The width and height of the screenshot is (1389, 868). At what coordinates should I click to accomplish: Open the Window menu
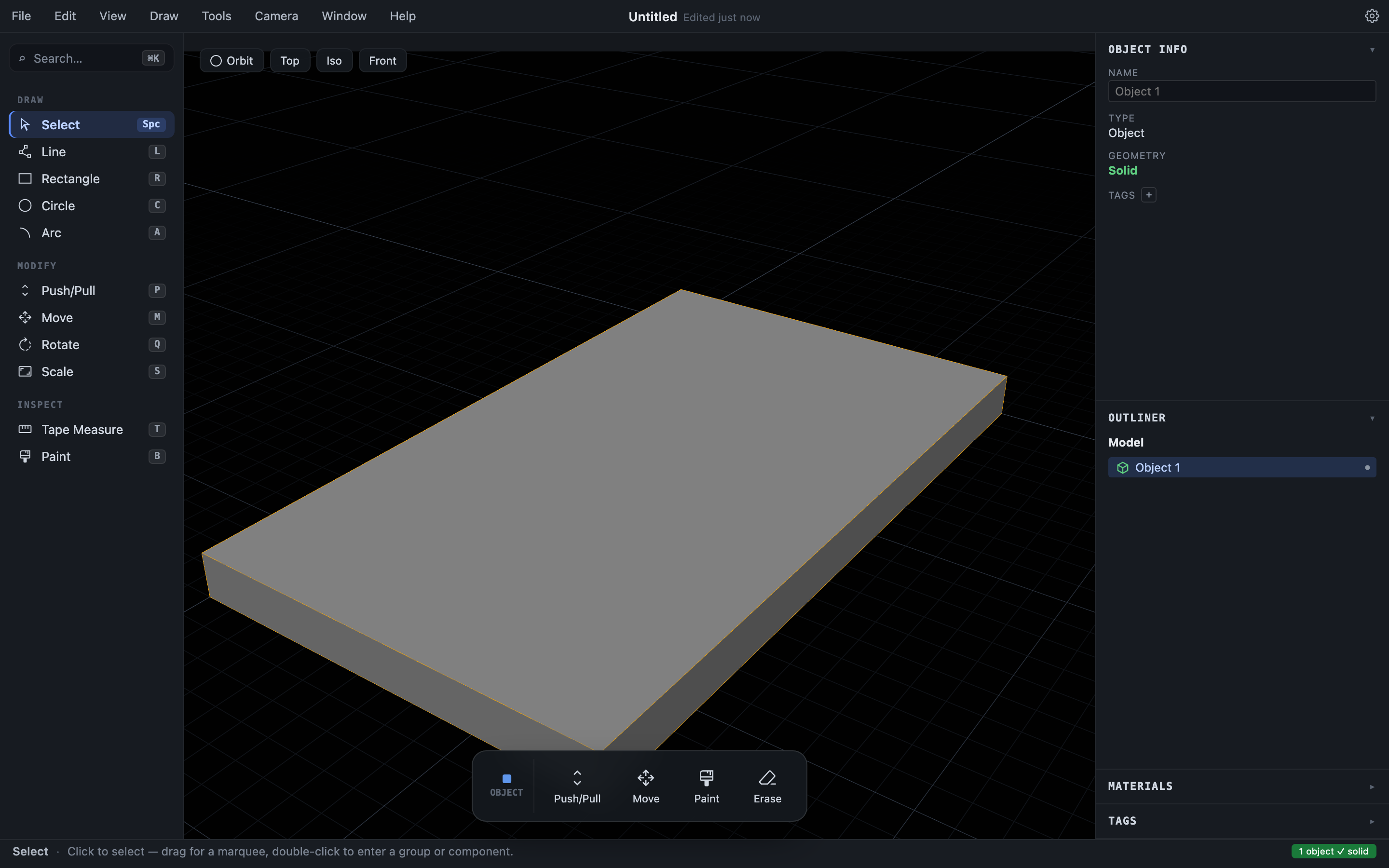(344, 16)
